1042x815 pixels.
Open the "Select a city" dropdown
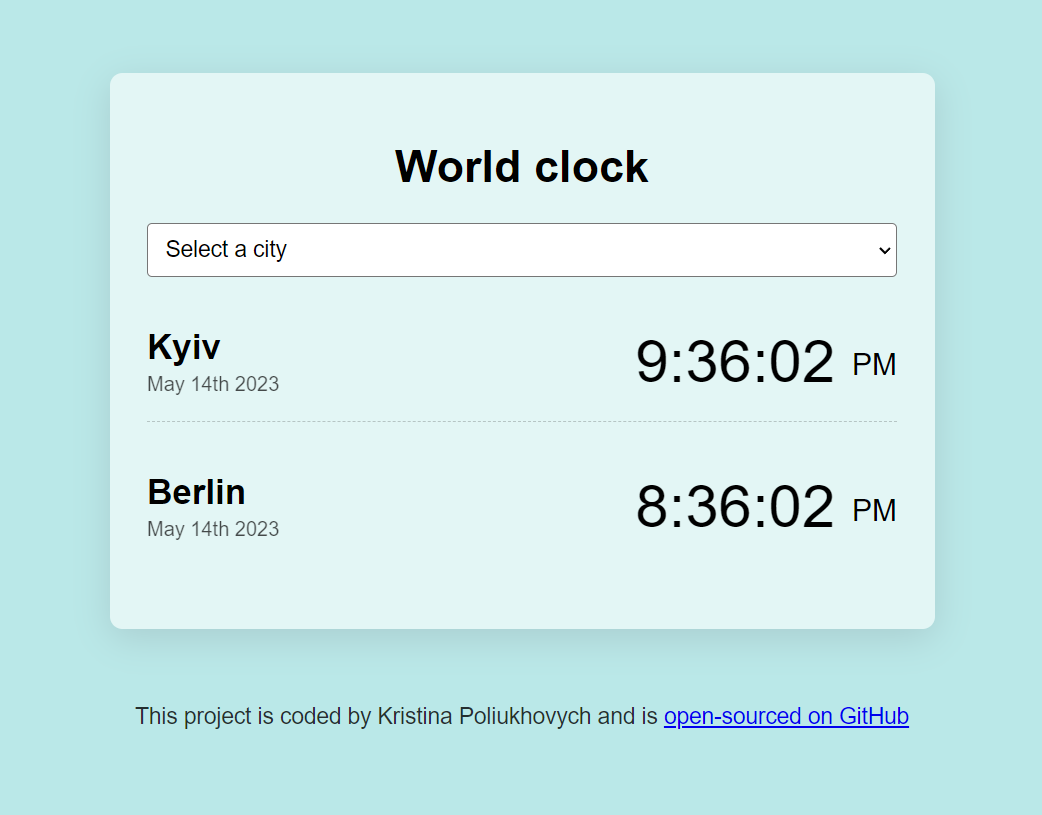520,250
